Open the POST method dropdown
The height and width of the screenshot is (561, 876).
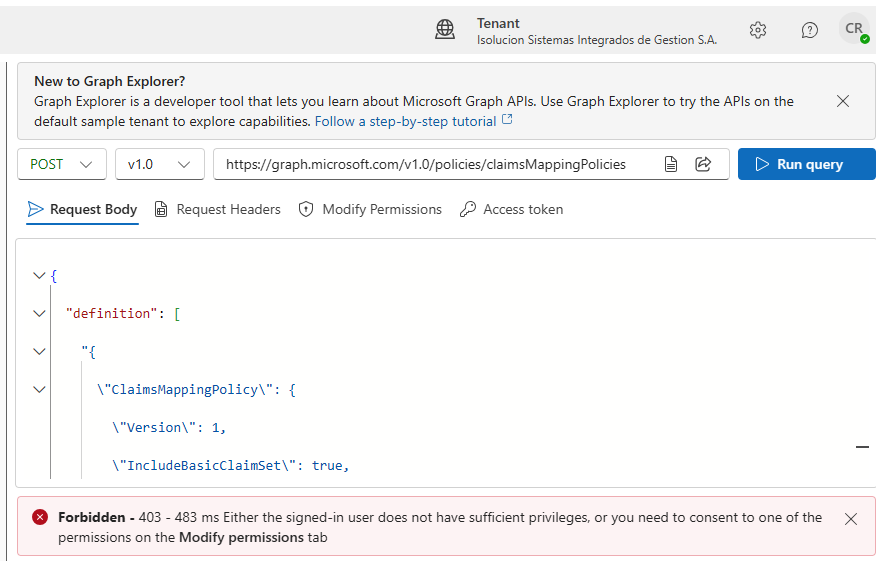62,164
